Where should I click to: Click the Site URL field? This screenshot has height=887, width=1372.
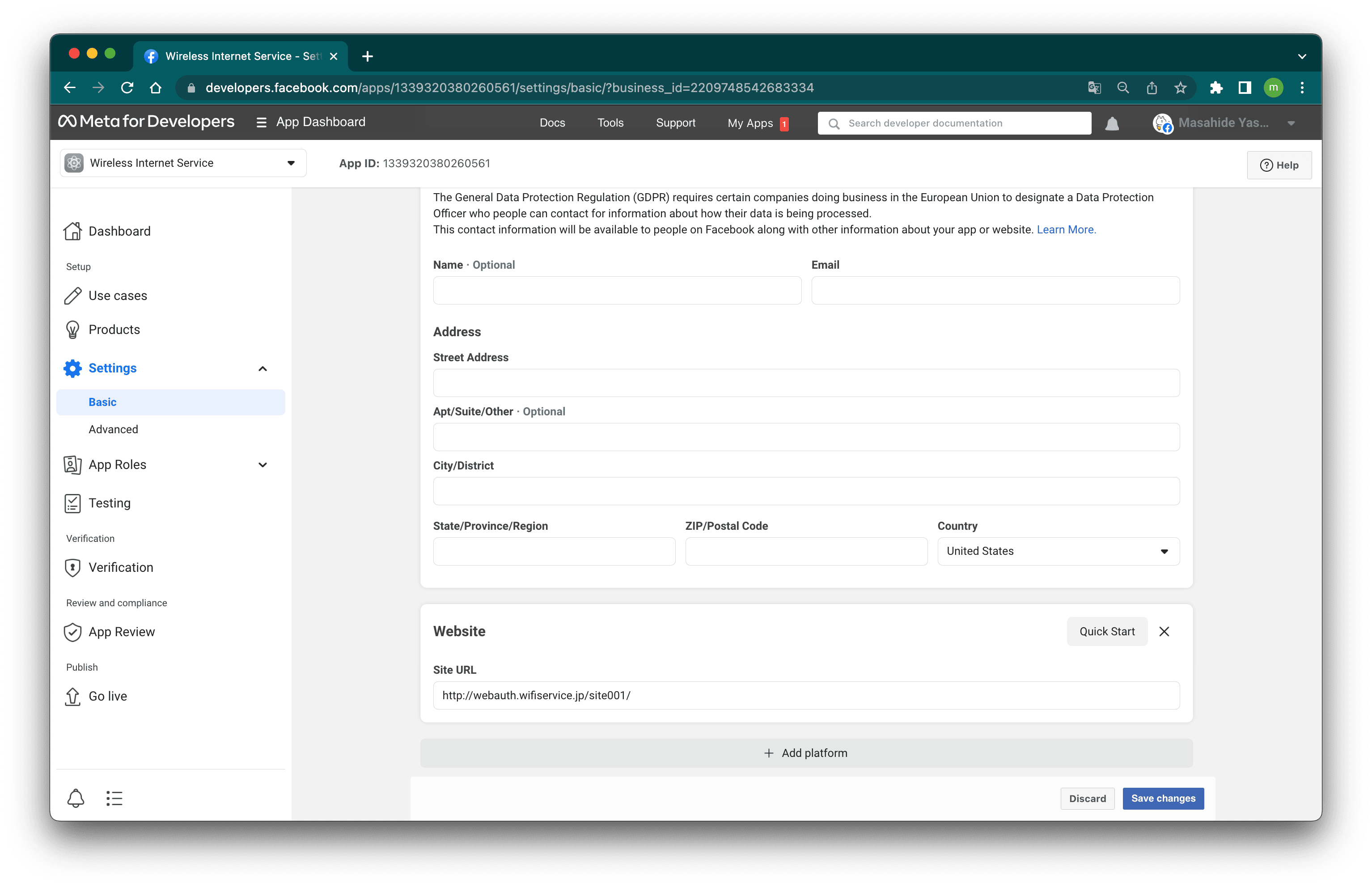tap(806, 695)
